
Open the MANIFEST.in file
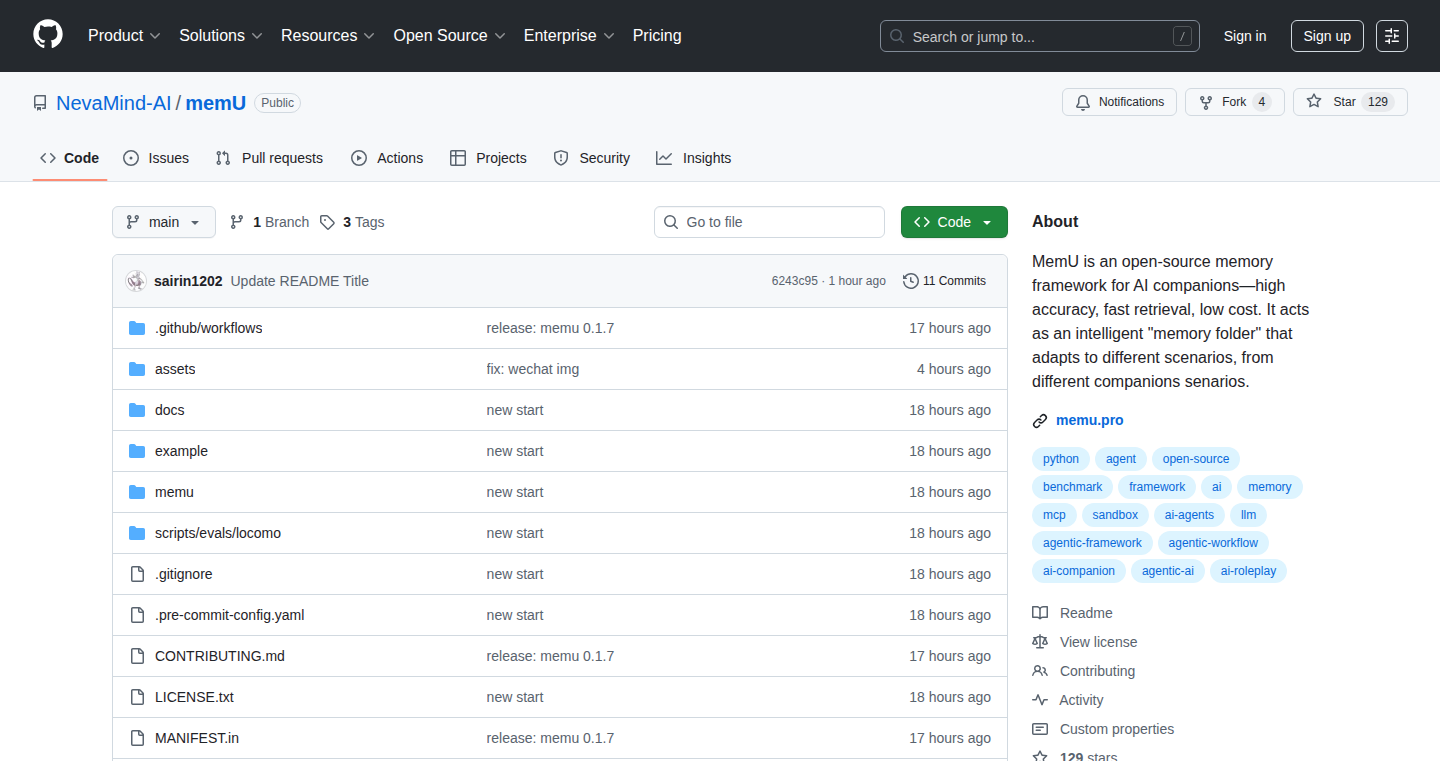tap(197, 738)
